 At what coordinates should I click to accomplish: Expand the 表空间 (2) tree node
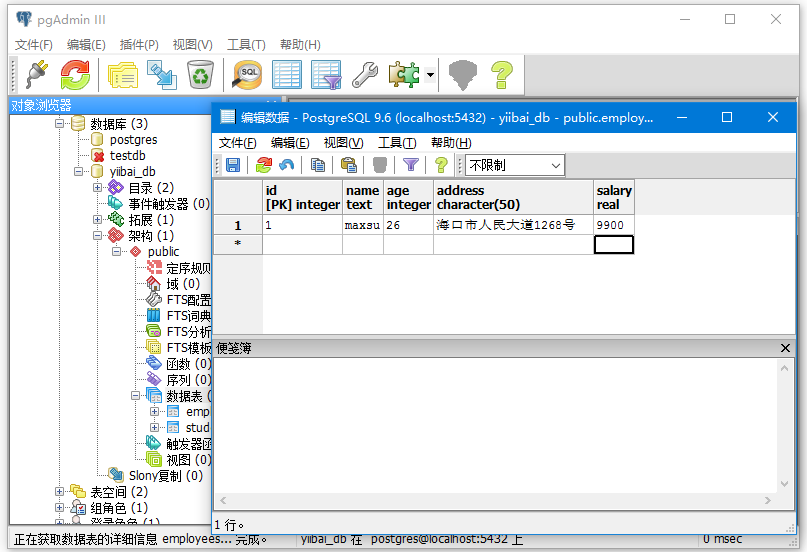(60, 492)
